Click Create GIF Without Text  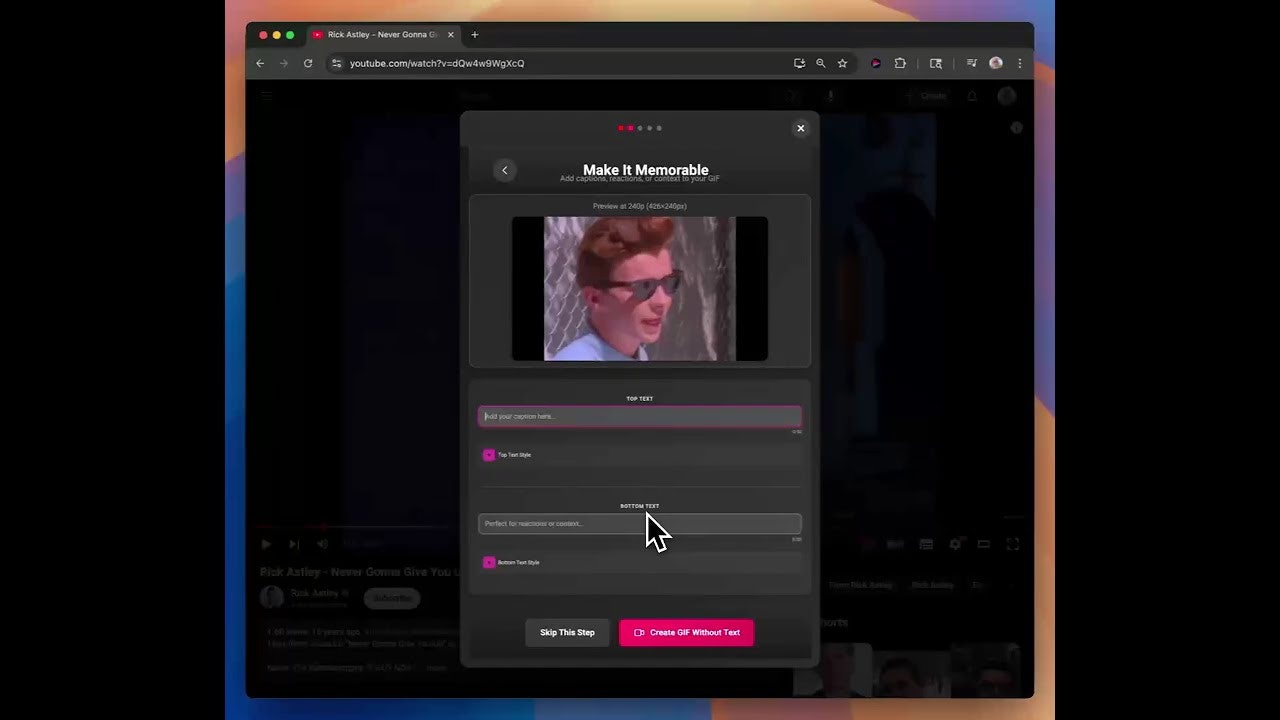[x=686, y=632]
